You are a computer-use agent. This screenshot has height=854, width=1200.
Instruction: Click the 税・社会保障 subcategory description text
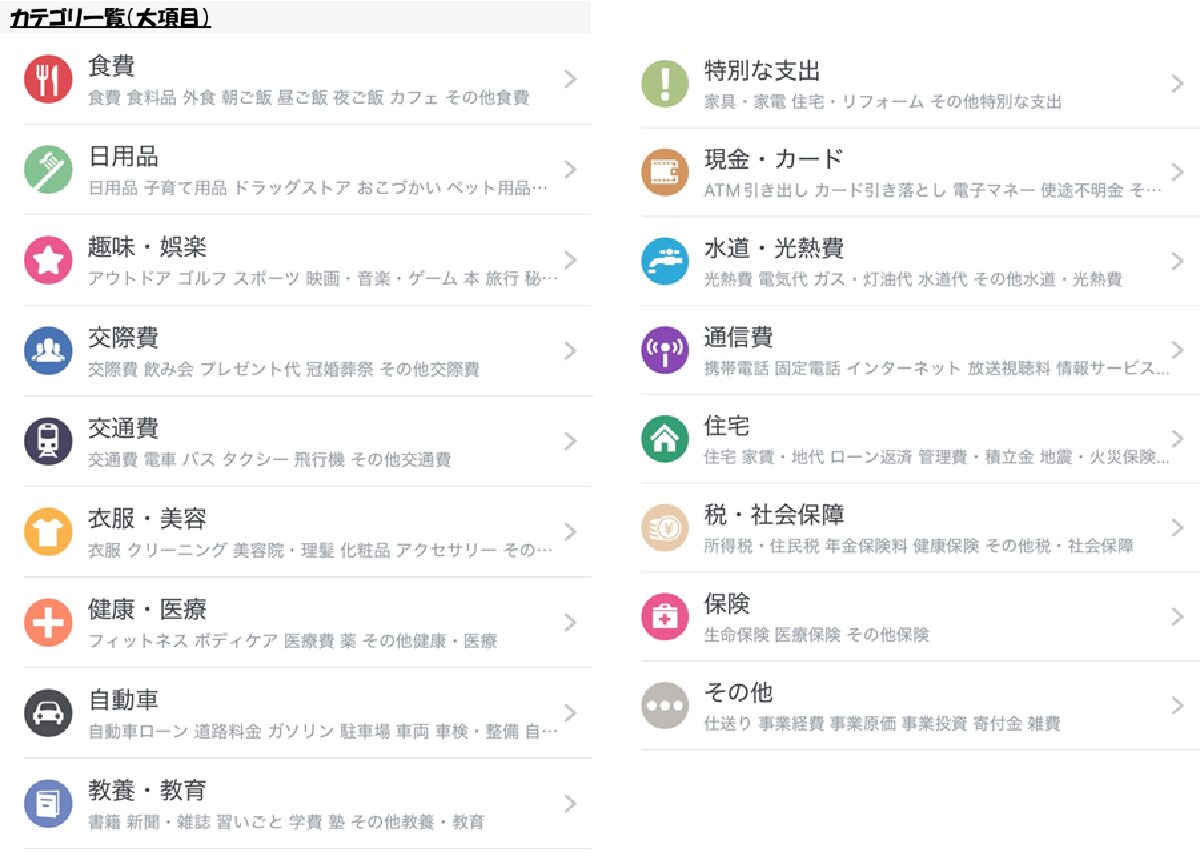tap(918, 546)
